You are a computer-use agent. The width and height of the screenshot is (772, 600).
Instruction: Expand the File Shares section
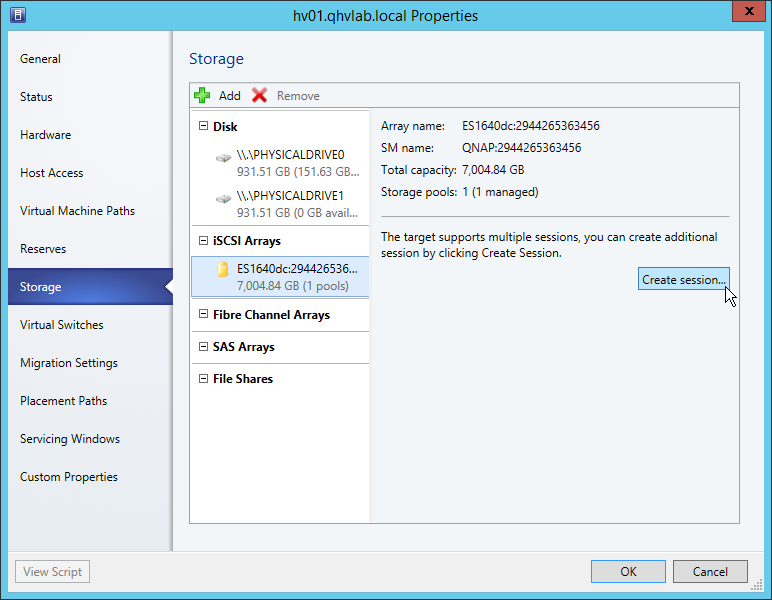coord(204,379)
